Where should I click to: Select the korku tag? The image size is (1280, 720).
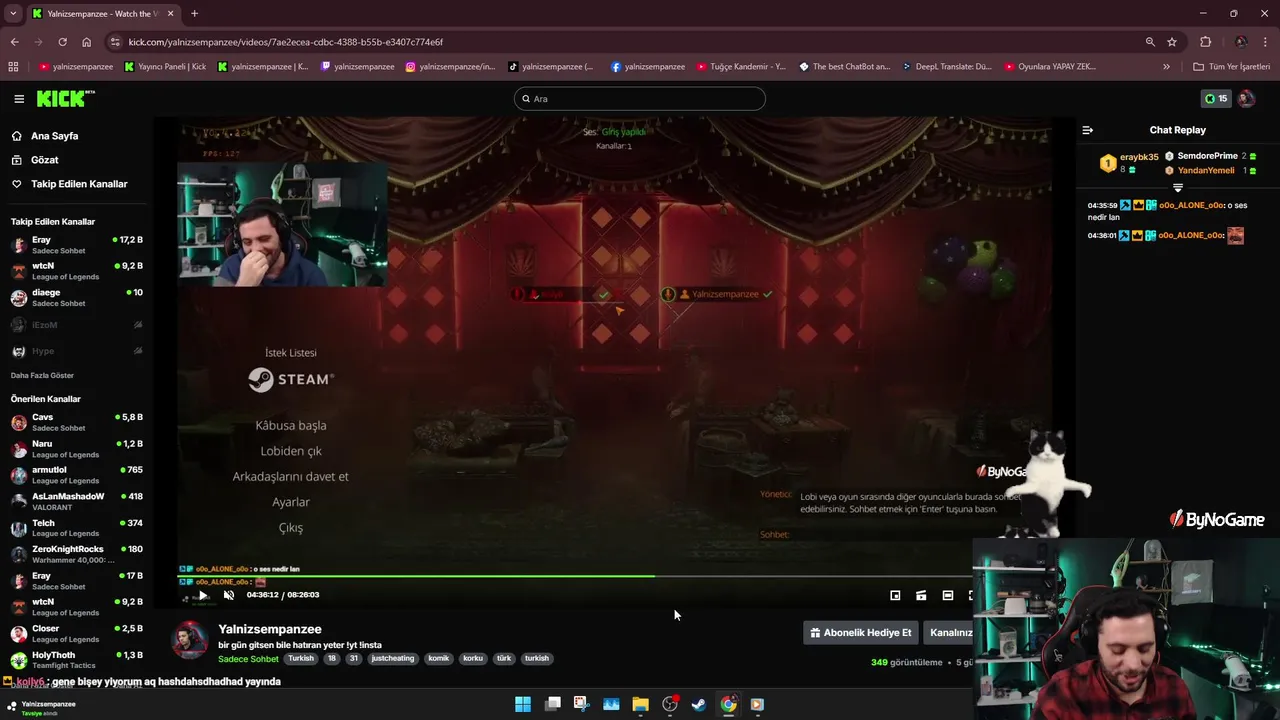click(473, 659)
